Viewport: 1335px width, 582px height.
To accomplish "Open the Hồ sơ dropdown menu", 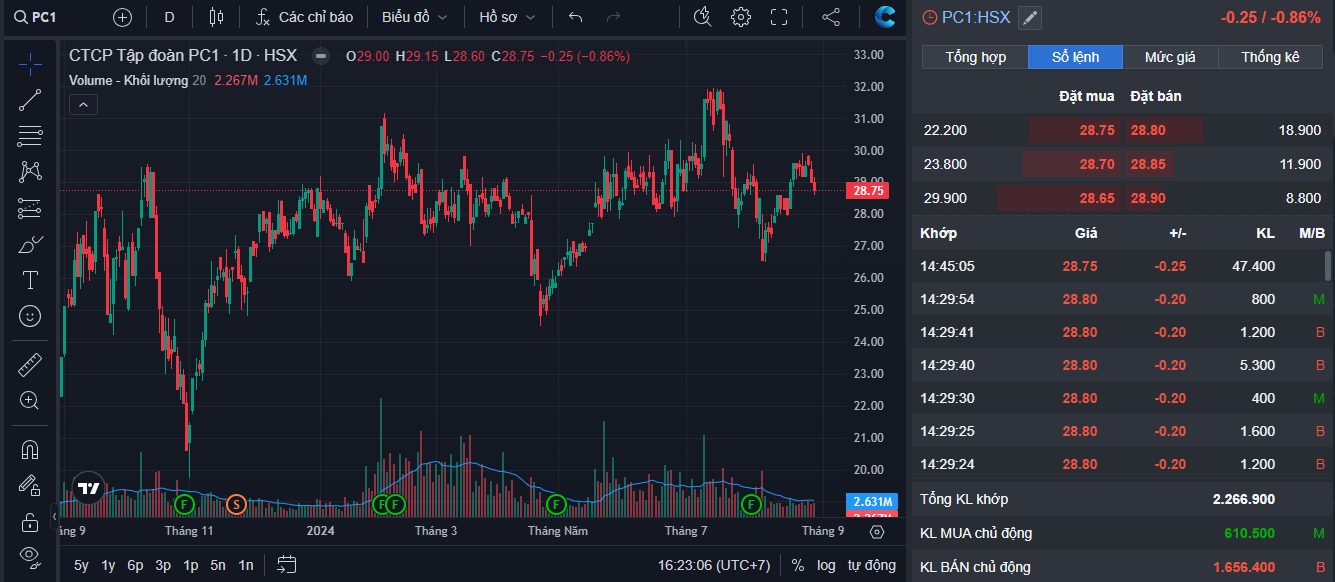I will pos(507,17).
